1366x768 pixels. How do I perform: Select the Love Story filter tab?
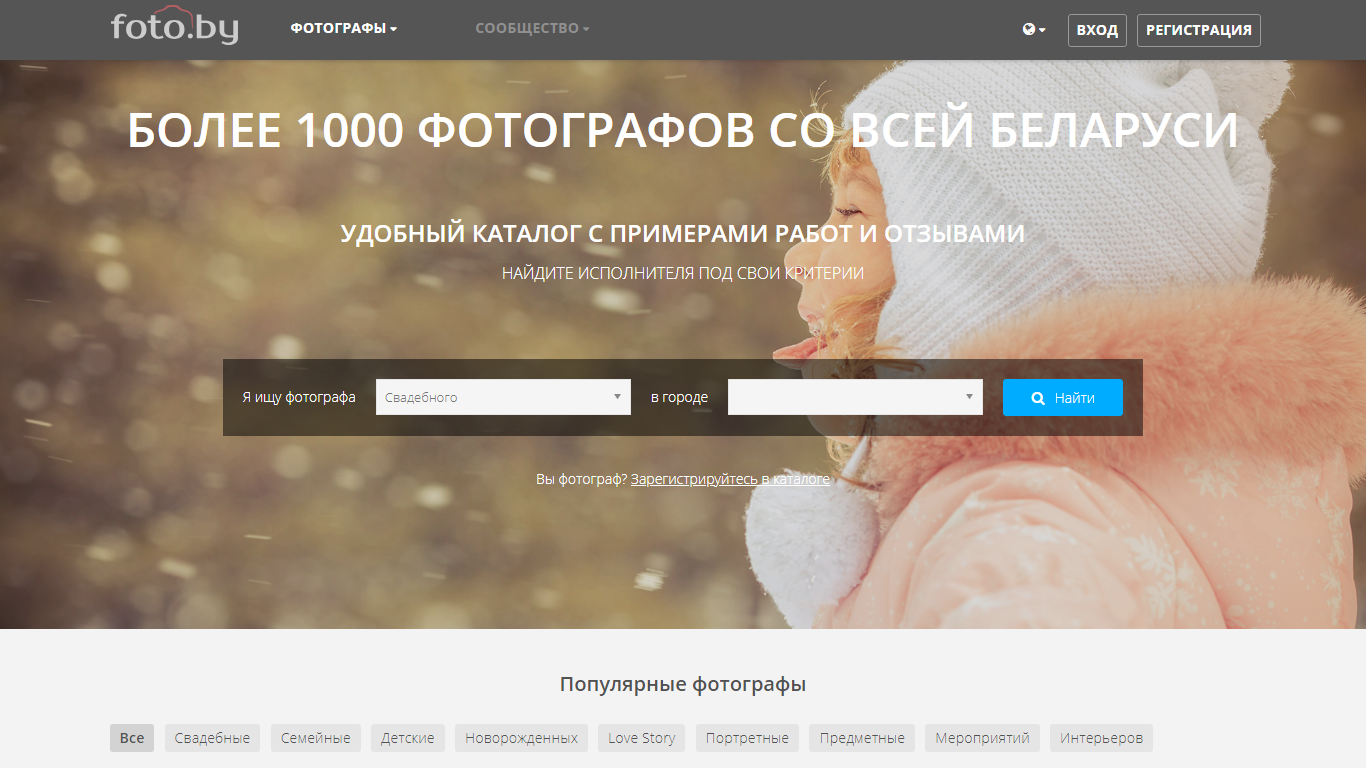(642, 738)
